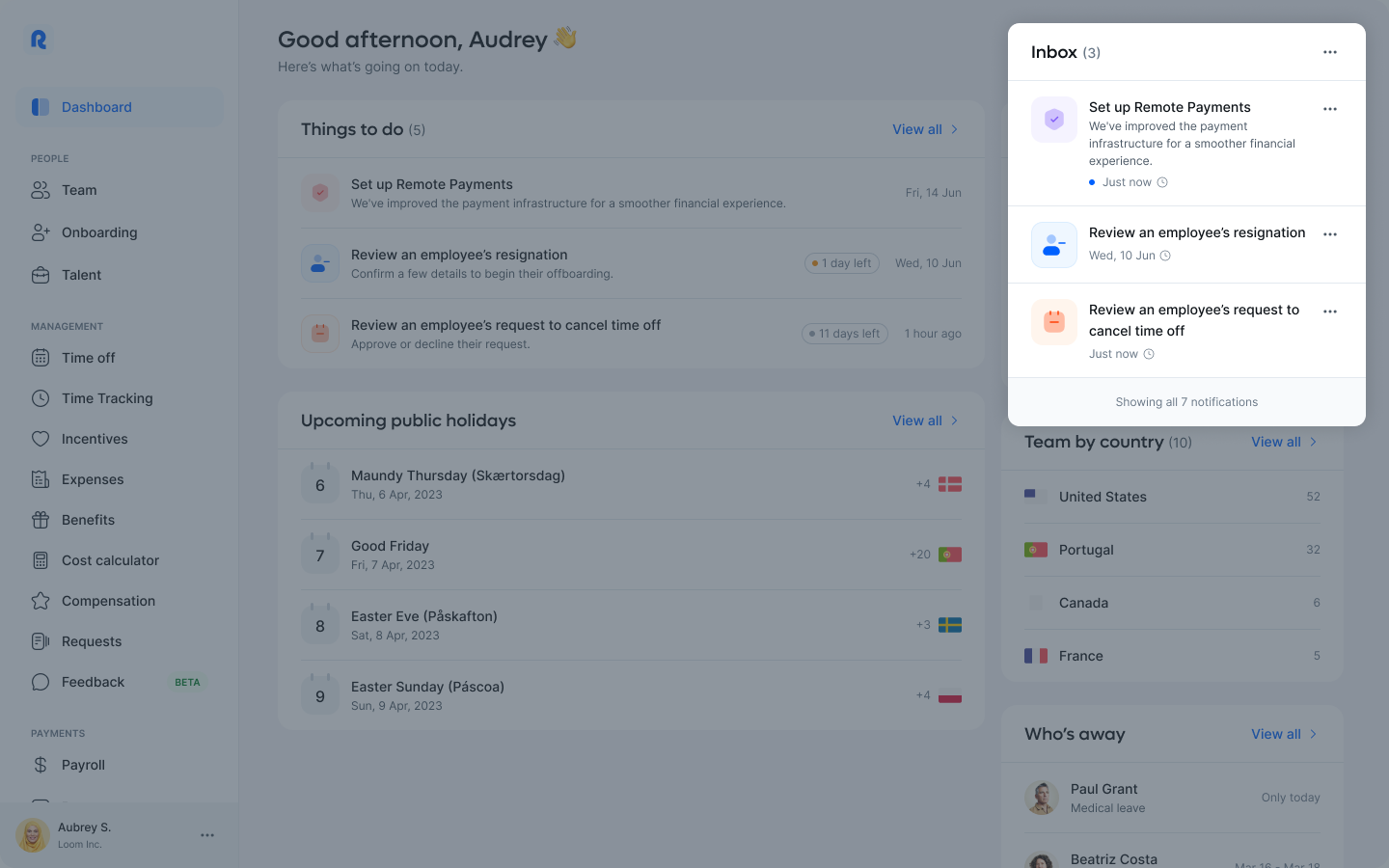Screen dimensions: 1389x868
Task: Click the Cost calculator icon
Action: (41, 560)
